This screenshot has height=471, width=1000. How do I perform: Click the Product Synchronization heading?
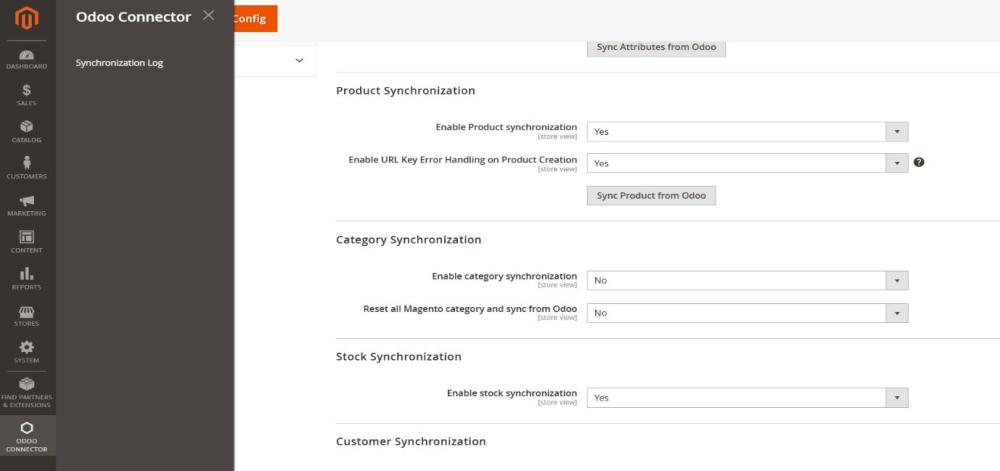click(405, 91)
